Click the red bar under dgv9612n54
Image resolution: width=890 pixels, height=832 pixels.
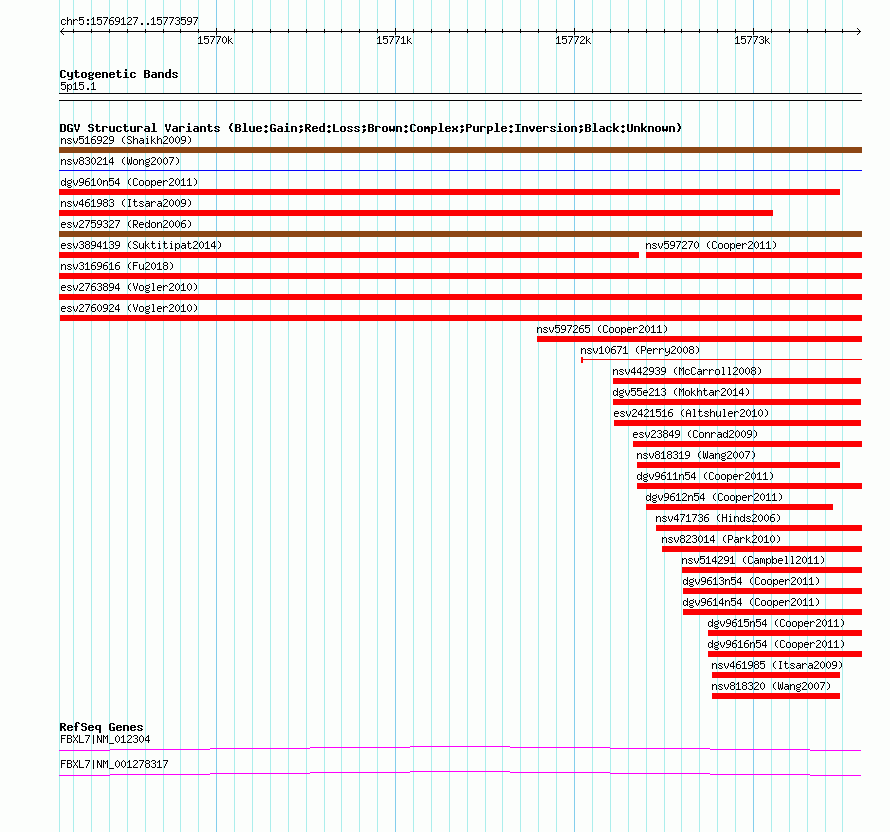(x=740, y=507)
